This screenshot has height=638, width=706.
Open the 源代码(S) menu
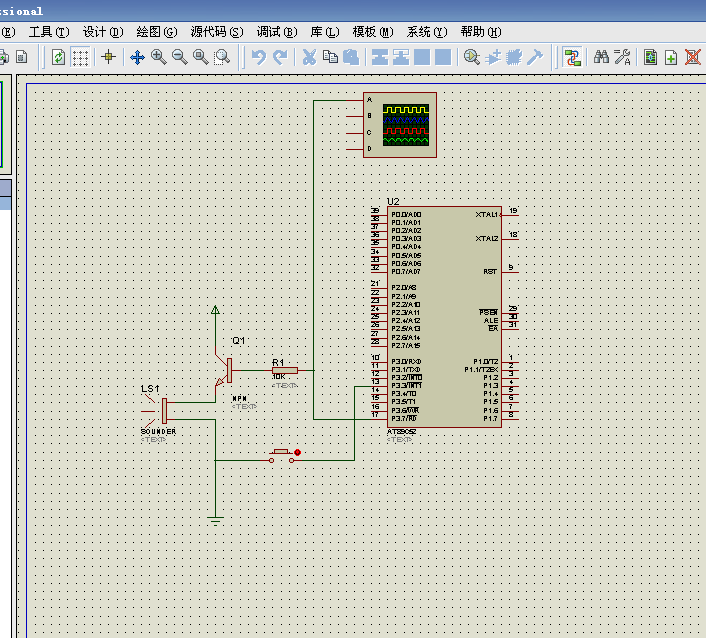tap(217, 32)
